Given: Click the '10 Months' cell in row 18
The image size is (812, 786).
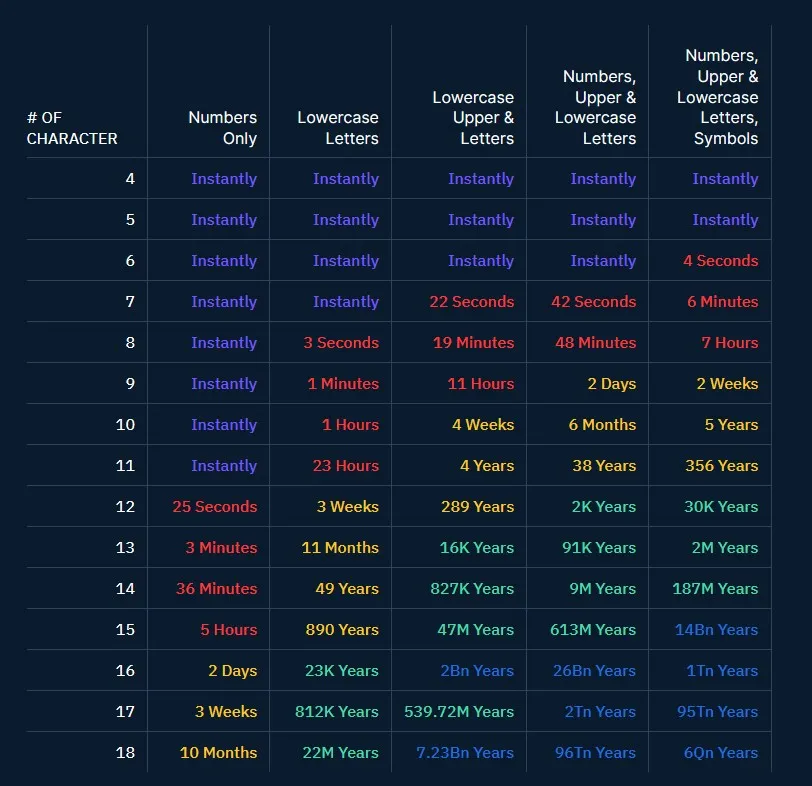Looking at the screenshot, I should pyautogui.click(x=218, y=752).
